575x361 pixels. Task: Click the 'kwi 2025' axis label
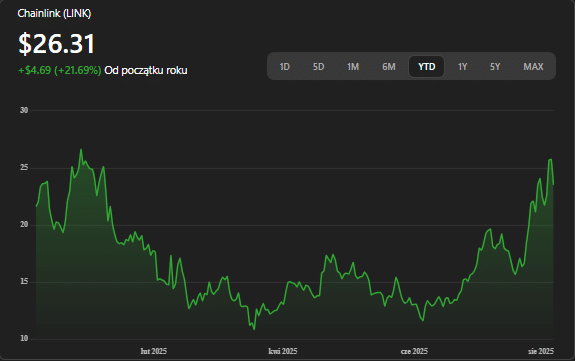(283, 351)
